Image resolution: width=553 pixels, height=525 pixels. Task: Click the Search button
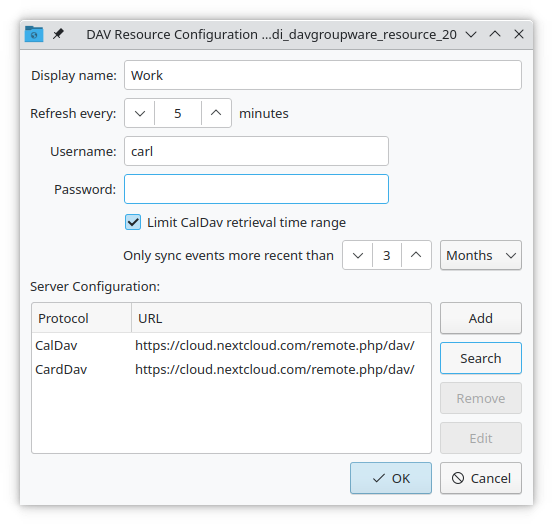pos(481,358)
